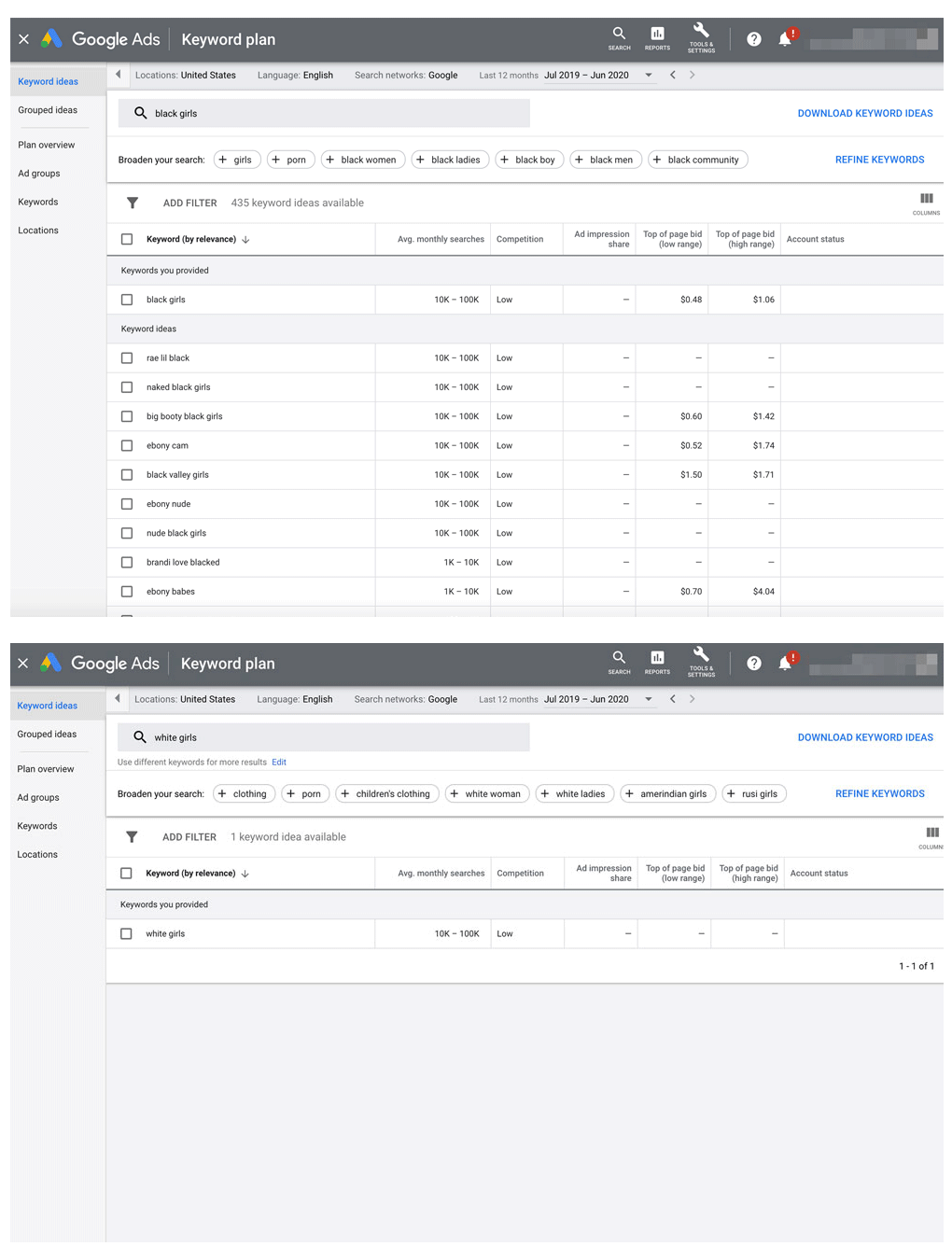Collapse sidebar arrow beside Locations in white girls plan
The width and height of the screenshot is (952, 1260).
point(117,699)
